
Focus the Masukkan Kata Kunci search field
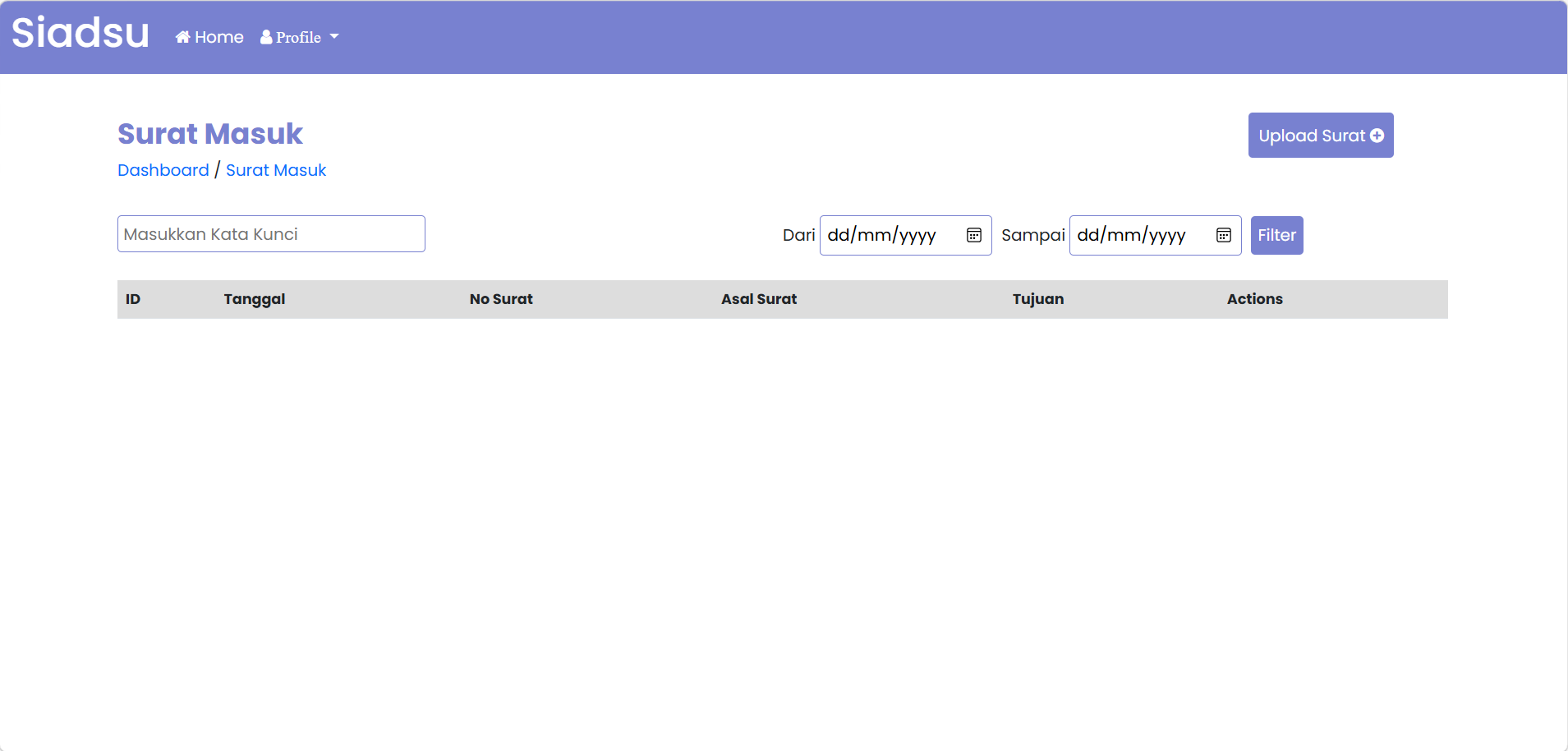(x=271, y=234)
